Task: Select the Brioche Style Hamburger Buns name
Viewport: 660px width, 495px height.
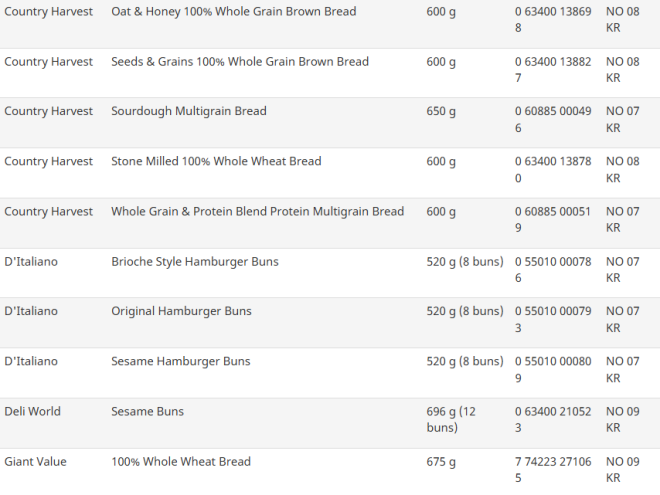Action: click(x=195, y=262)
